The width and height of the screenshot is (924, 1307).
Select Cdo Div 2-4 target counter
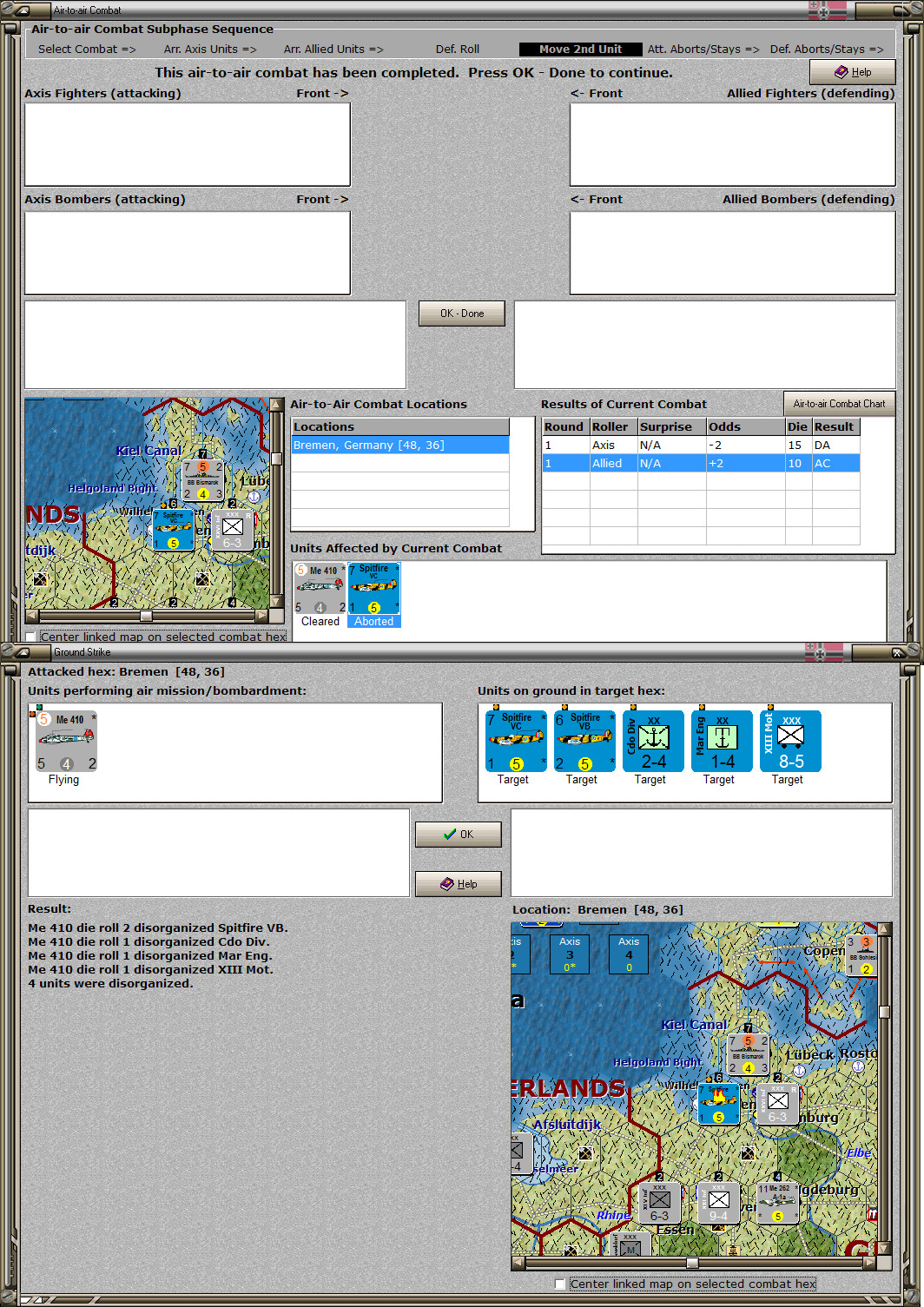[x=654, y=741]
